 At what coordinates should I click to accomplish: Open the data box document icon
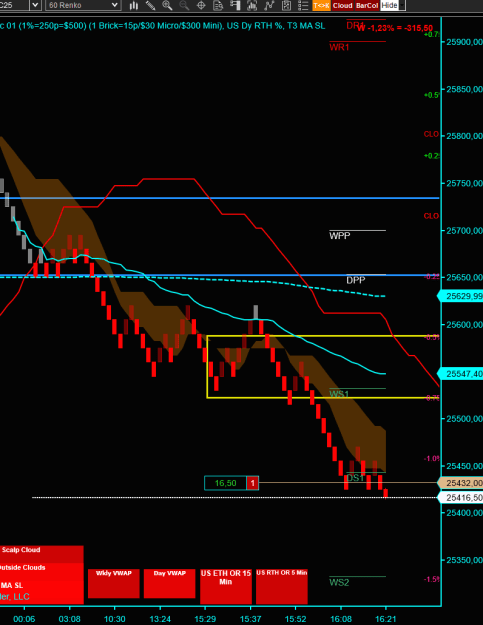tap(218, 5)
